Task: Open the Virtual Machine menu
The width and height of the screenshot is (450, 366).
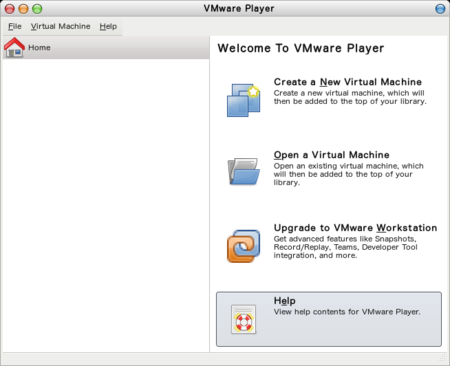Action: (x=60, y=26)
